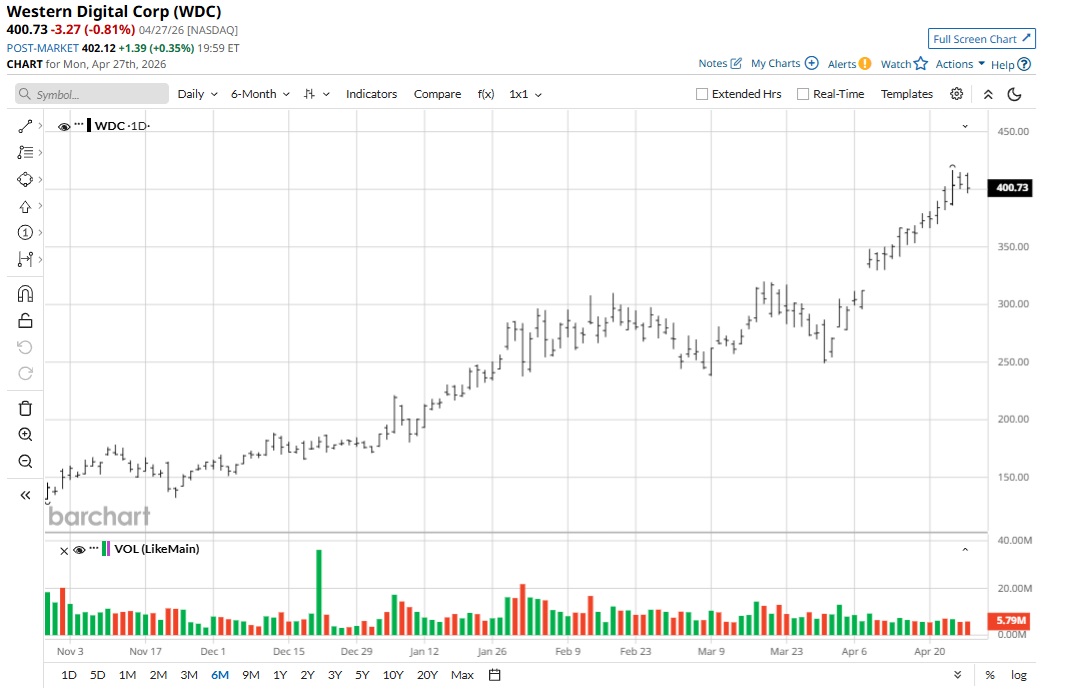
Task: Open the f(x) expressions menu
Action: click(x=485, y=94)
